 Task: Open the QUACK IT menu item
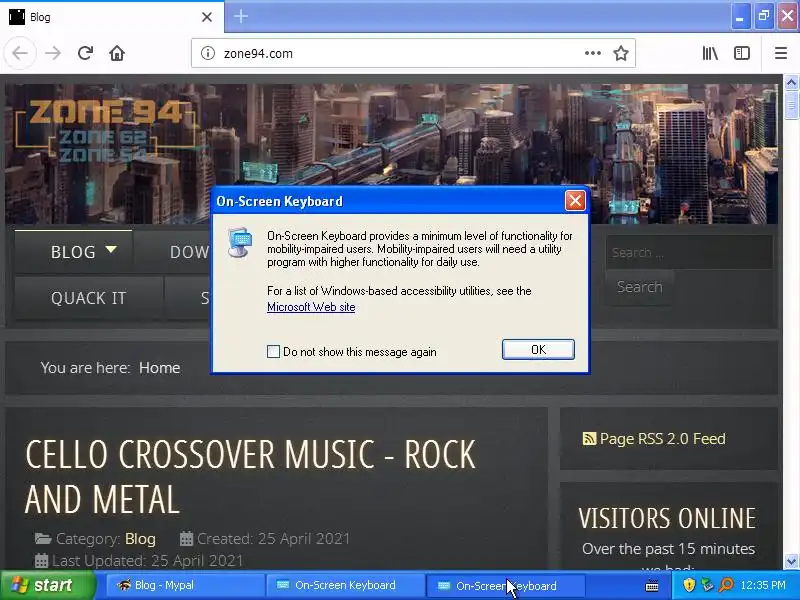tap(89, 298)
